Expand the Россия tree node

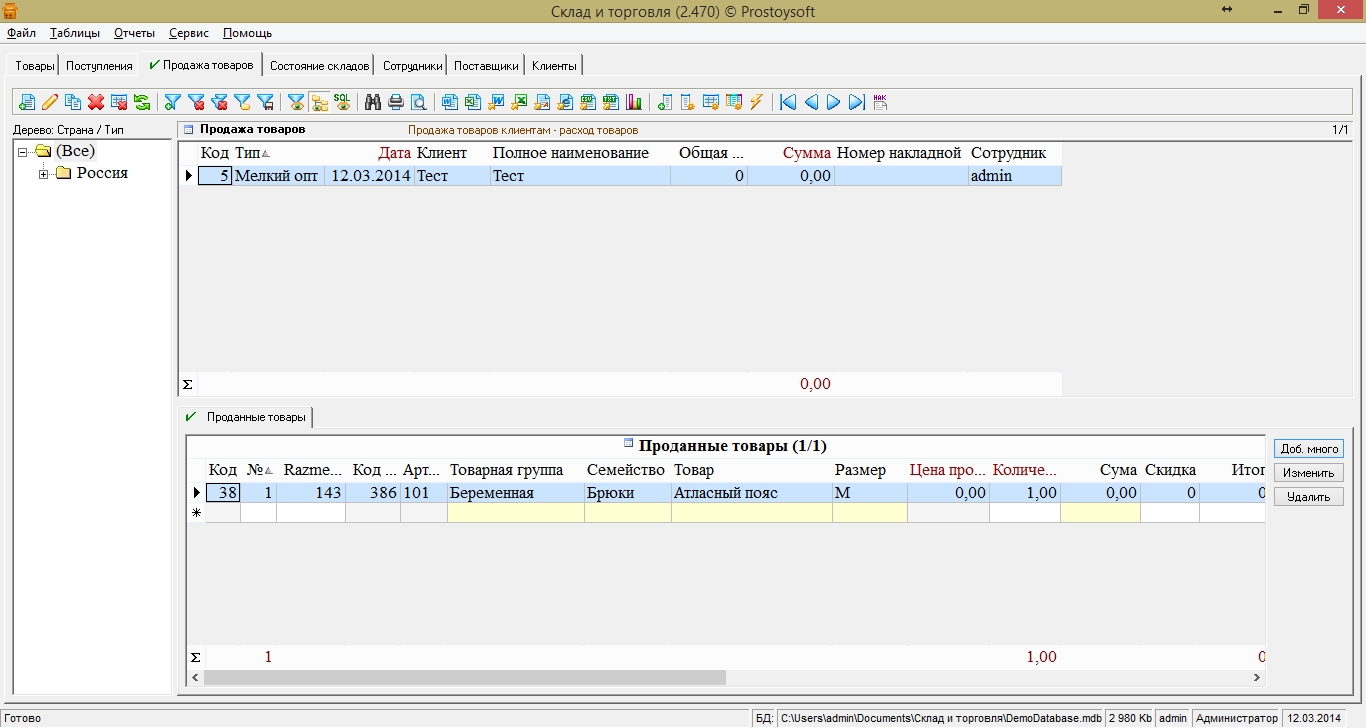pyautogui.click(x=43, y=174)
